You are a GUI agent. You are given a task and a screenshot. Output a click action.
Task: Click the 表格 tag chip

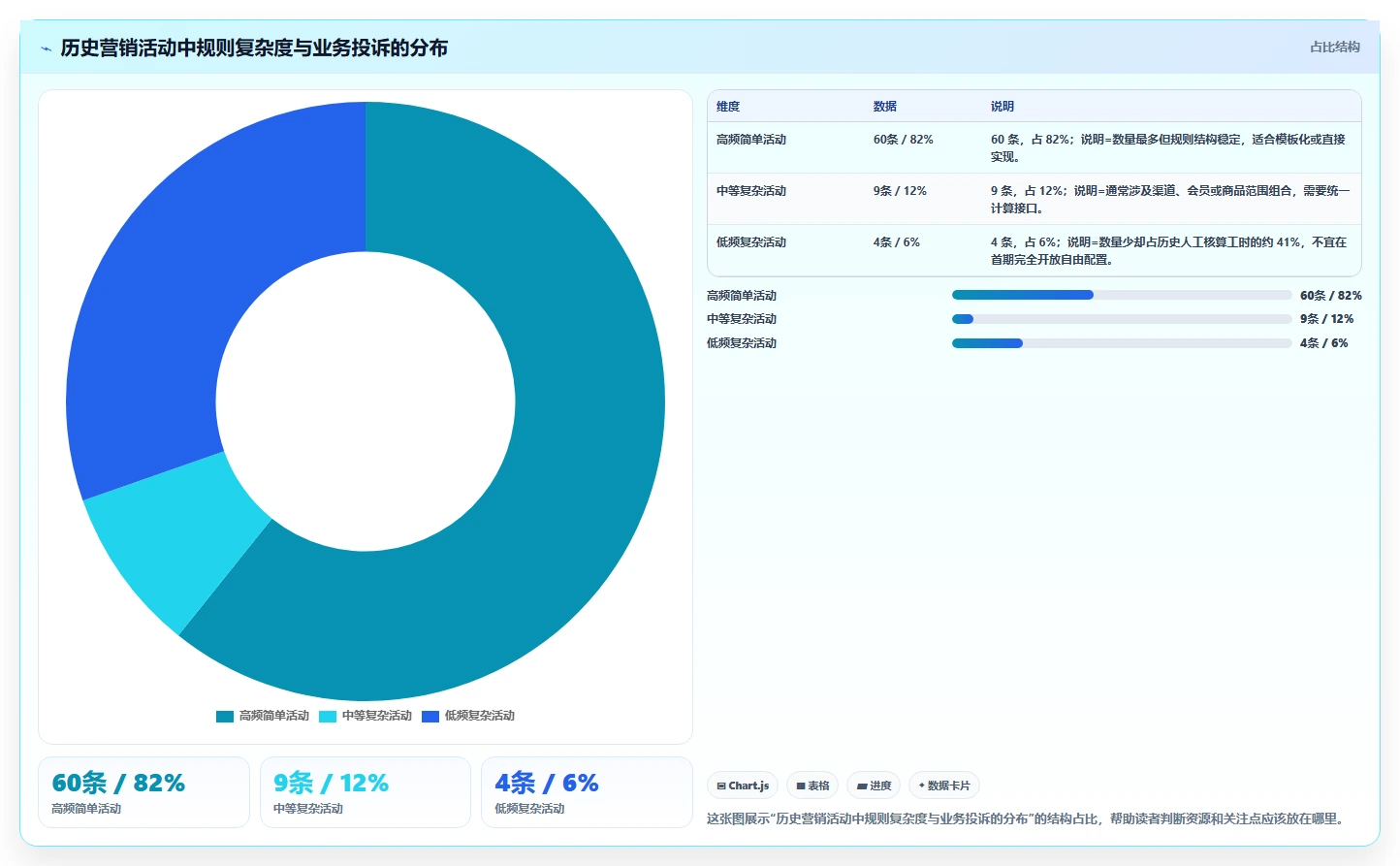[x=812, y=786]
